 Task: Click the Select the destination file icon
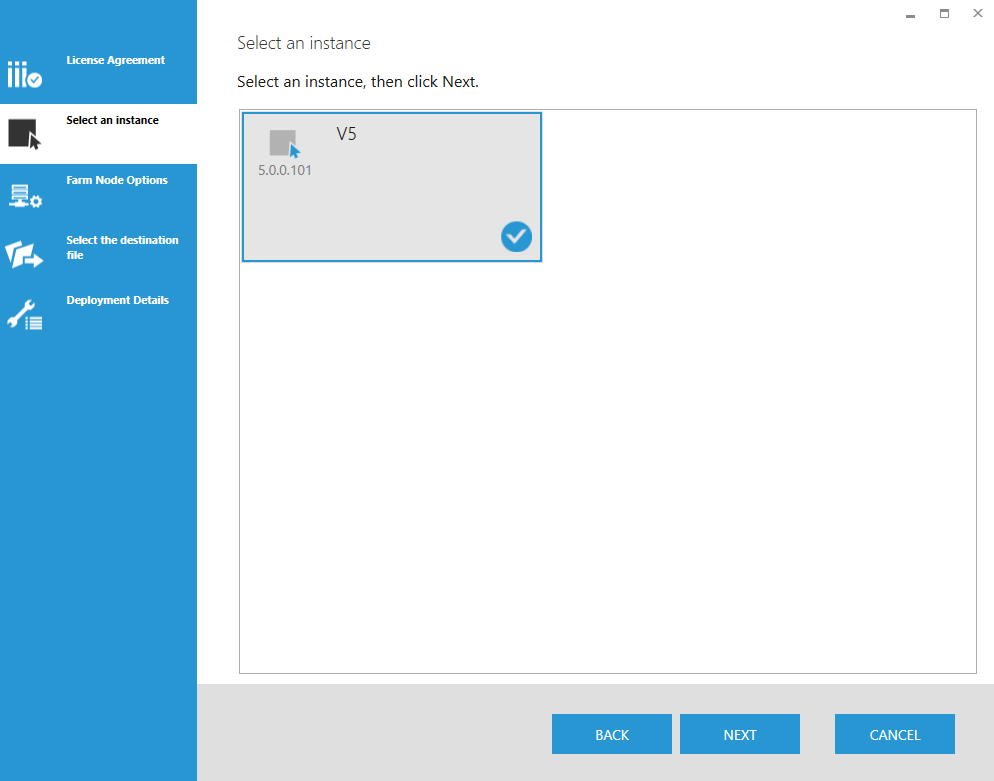(24, 255)
